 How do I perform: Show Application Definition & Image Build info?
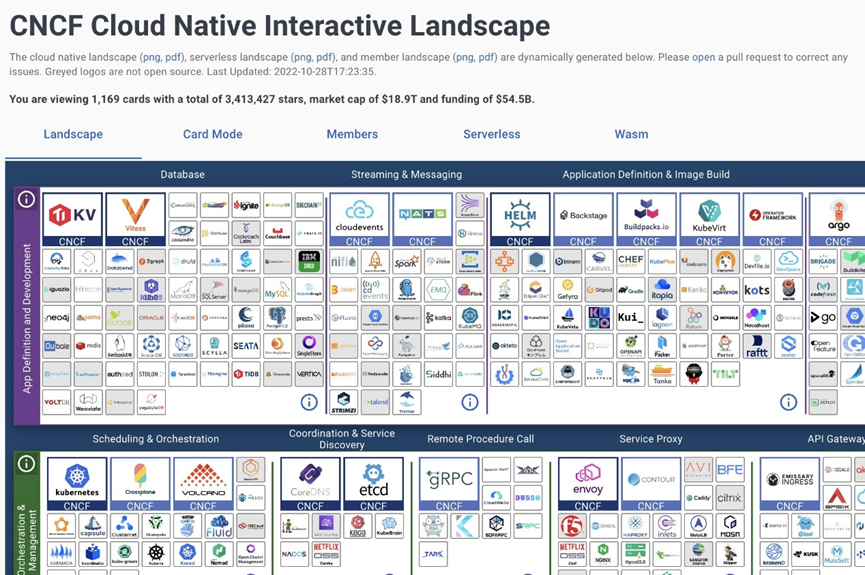coord(788,402)
